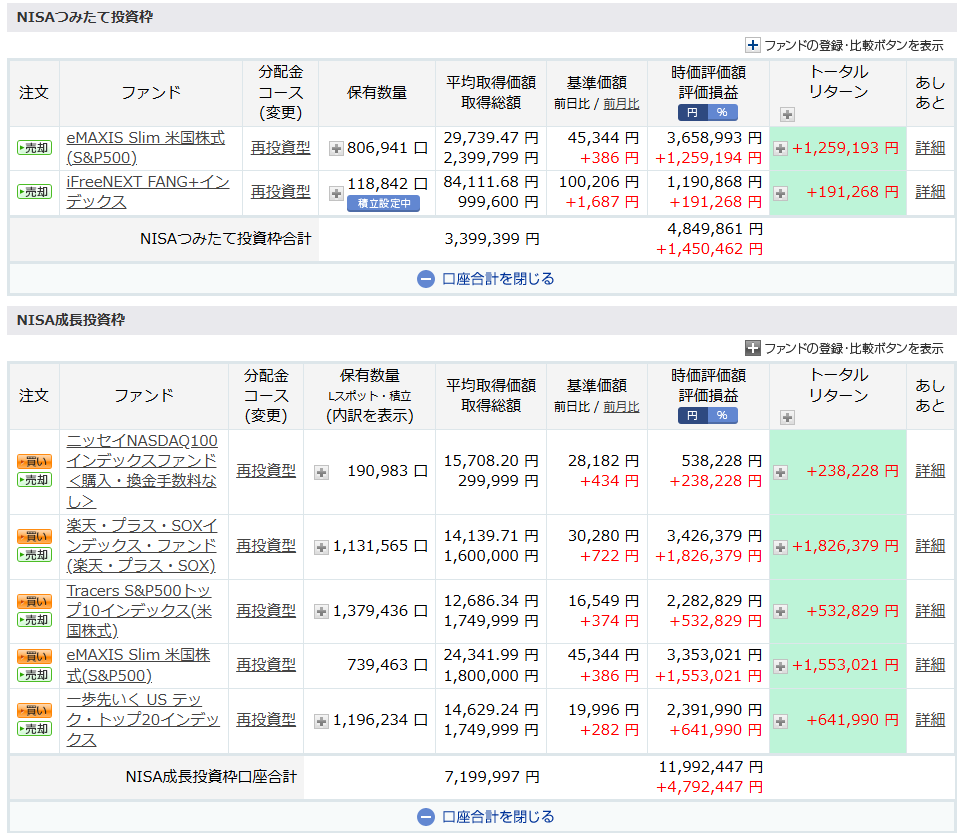Expand holdings breakdown for 118,842口 iFreeNEXT FANG+
This screenshot has width=967, height=835.
pos(336,193)
